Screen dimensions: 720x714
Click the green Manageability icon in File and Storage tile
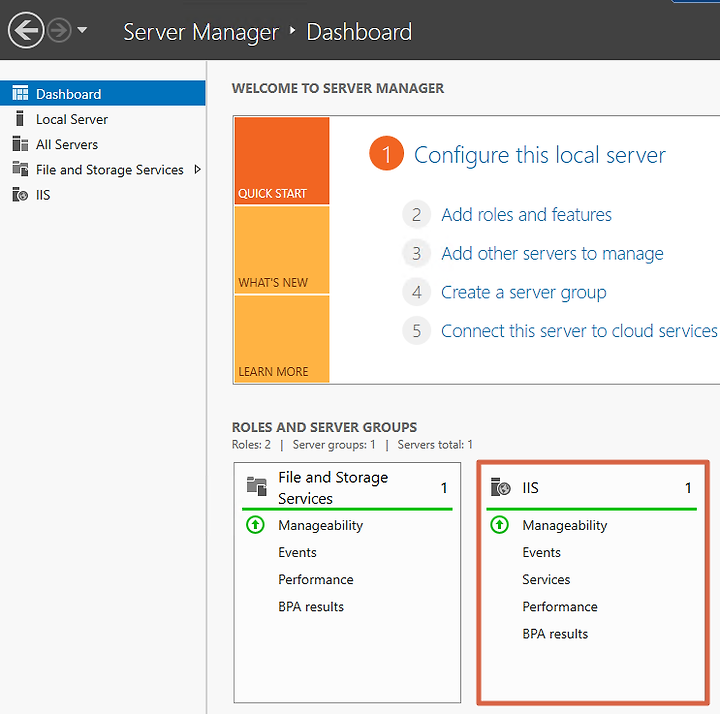point(255,525)
